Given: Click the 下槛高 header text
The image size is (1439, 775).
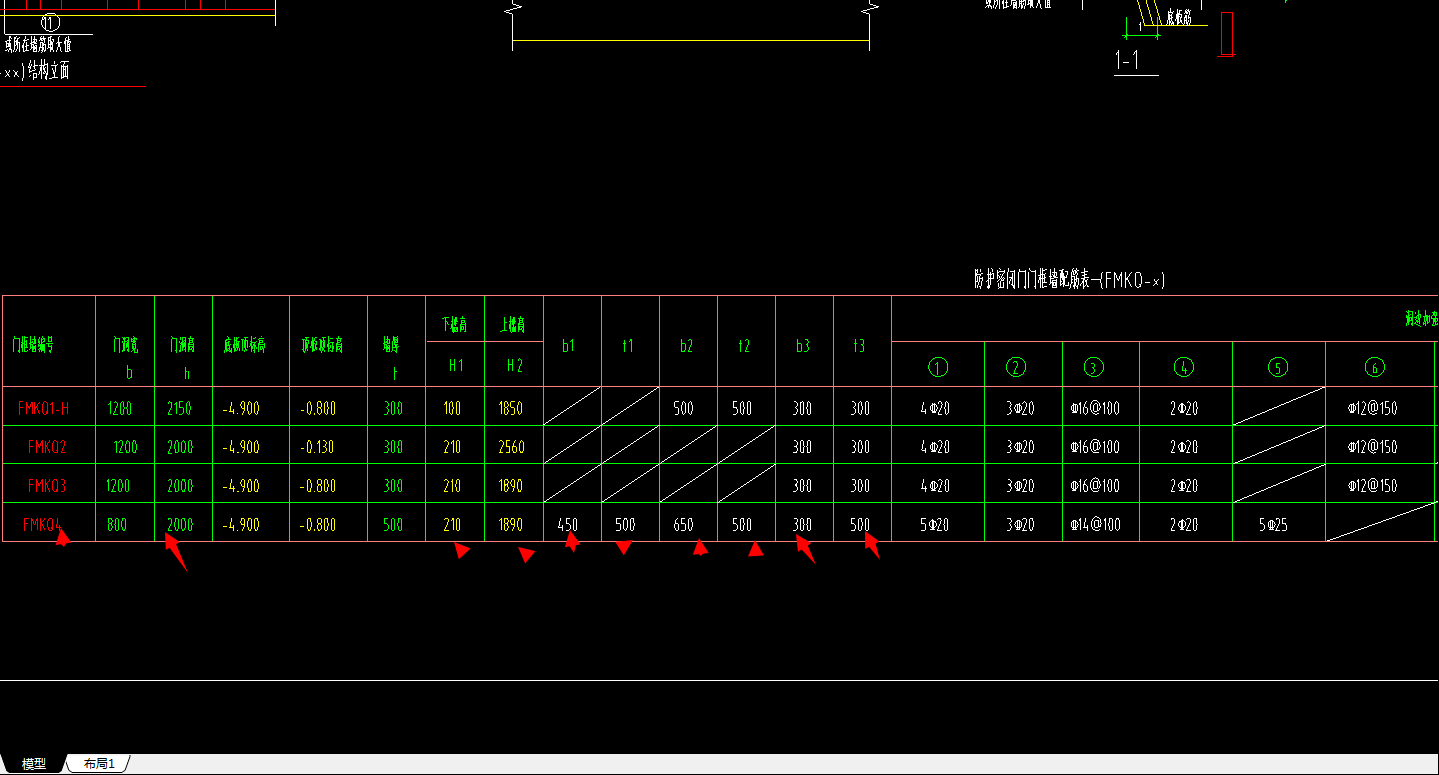Looking at the screenshot, I should [455, 325].
